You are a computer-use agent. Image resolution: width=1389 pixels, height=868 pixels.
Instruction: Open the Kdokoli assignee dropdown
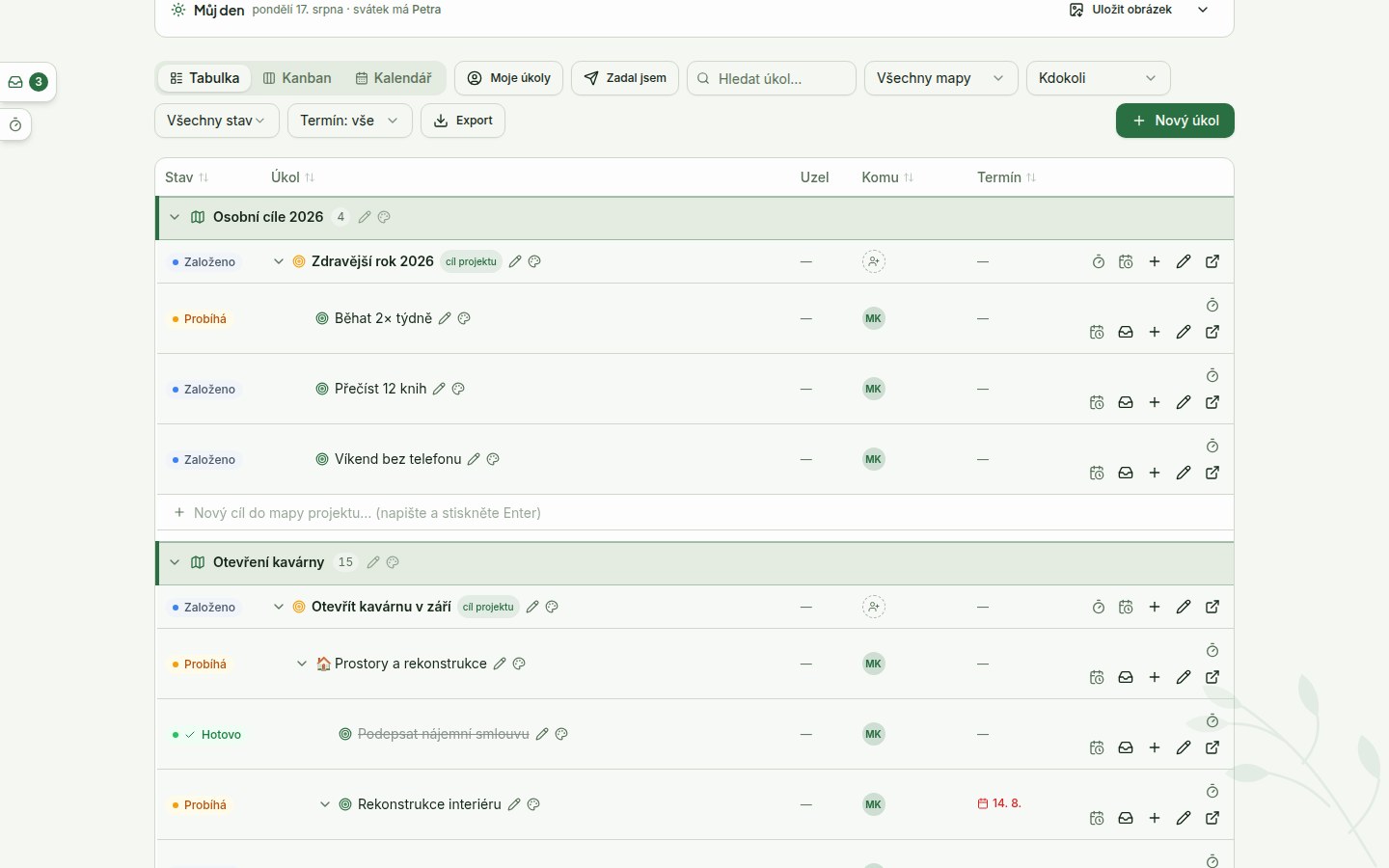click(x=1099, y=78)
